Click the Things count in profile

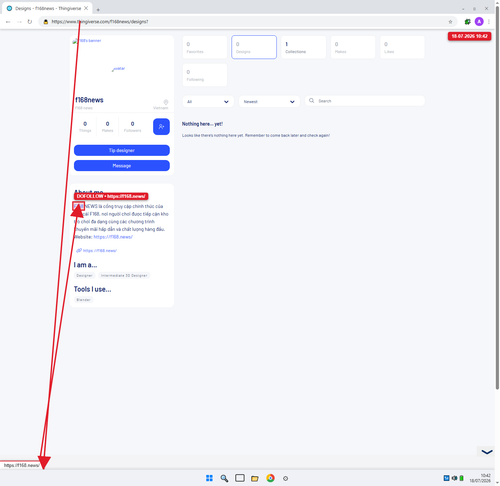[85, 127]
